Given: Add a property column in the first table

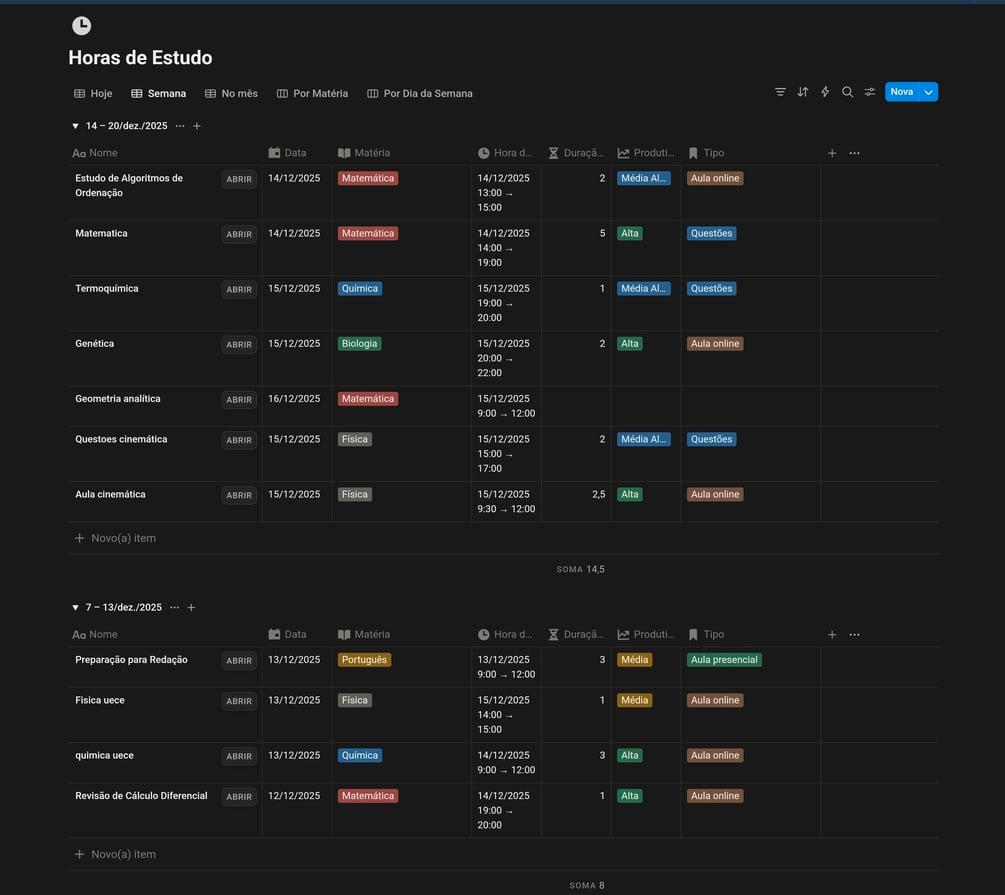Looking at the screenshot, I should click(x=832, y=153).
